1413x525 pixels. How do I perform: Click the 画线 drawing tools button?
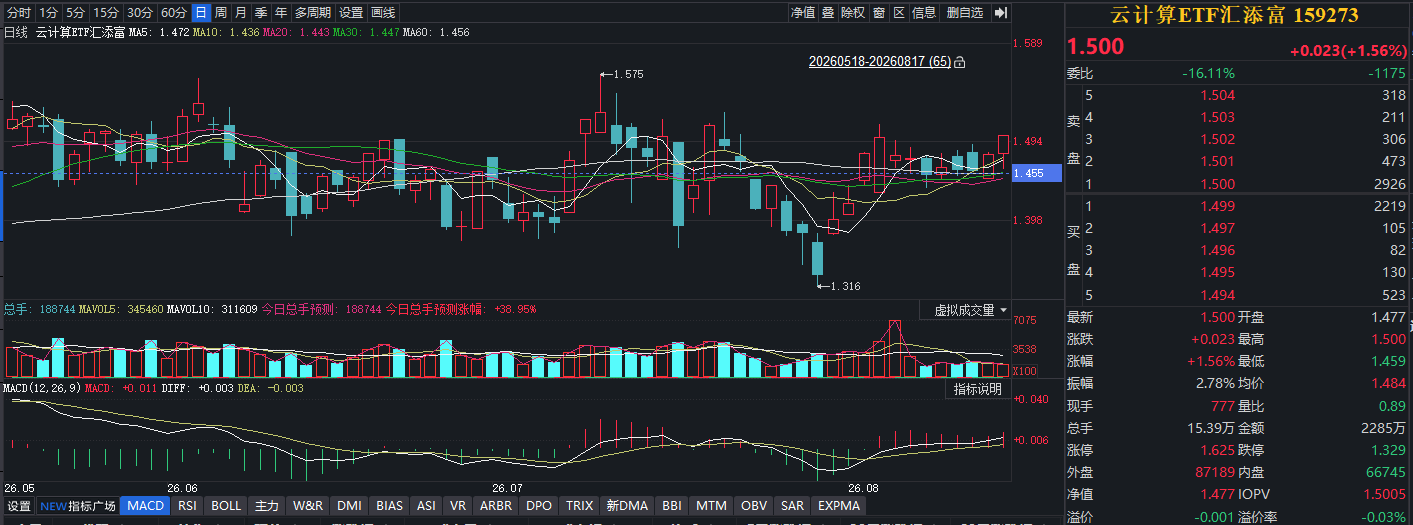(x=383, y=12)
